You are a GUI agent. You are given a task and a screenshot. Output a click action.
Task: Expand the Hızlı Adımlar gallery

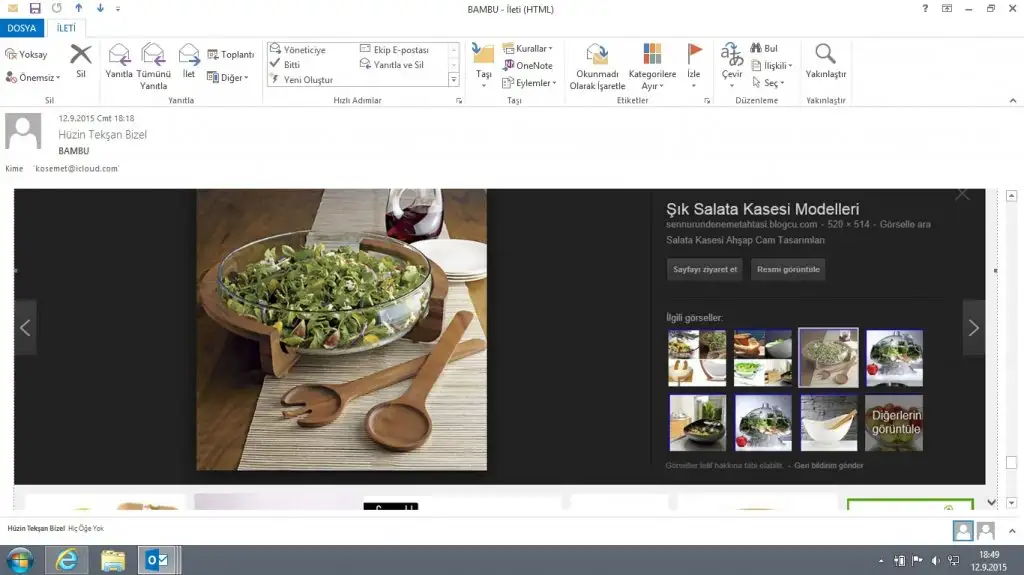[x=454, y=80]
